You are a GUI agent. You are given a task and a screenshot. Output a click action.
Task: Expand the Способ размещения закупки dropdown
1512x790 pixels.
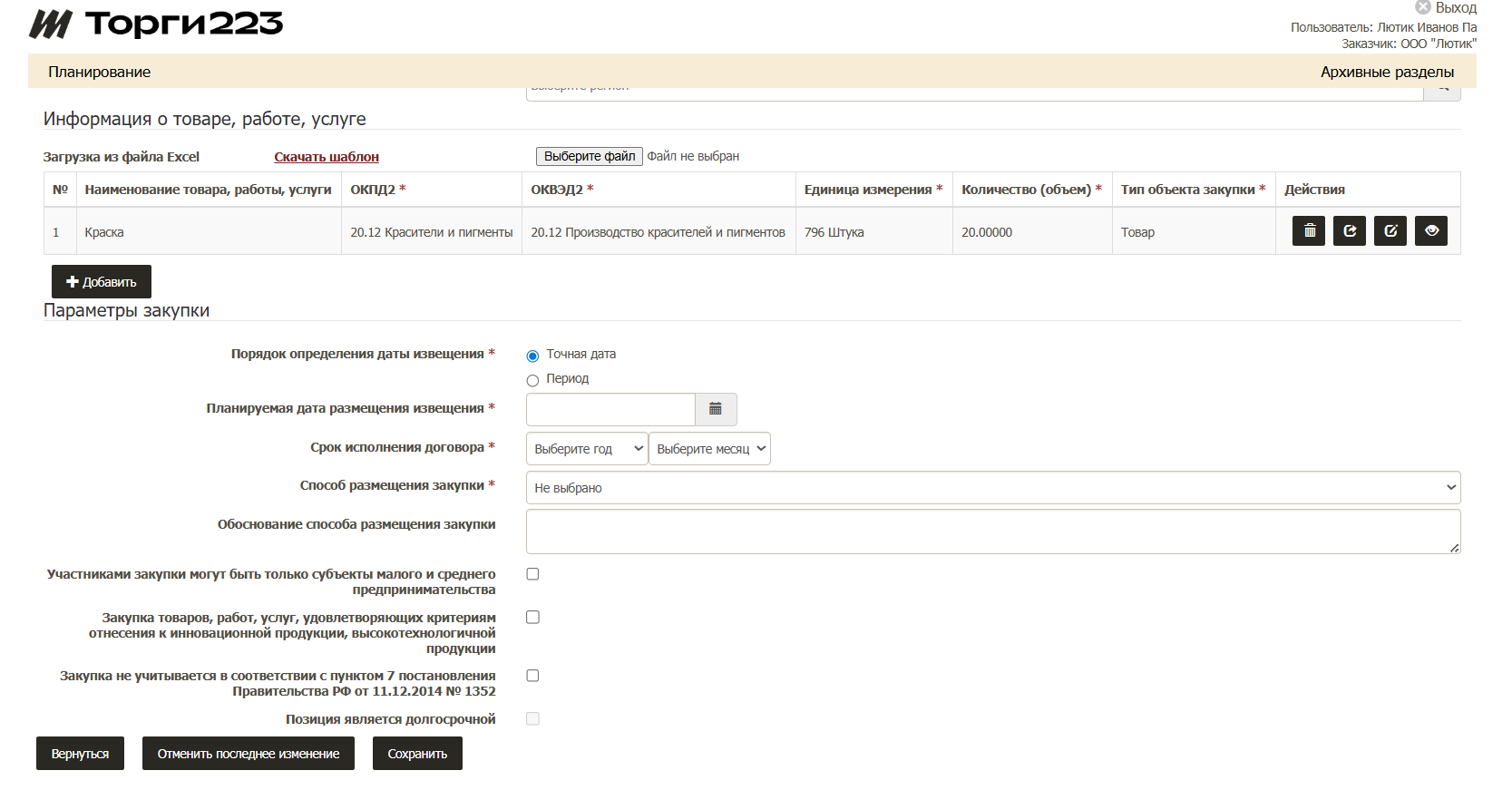(x=992, y=488)
